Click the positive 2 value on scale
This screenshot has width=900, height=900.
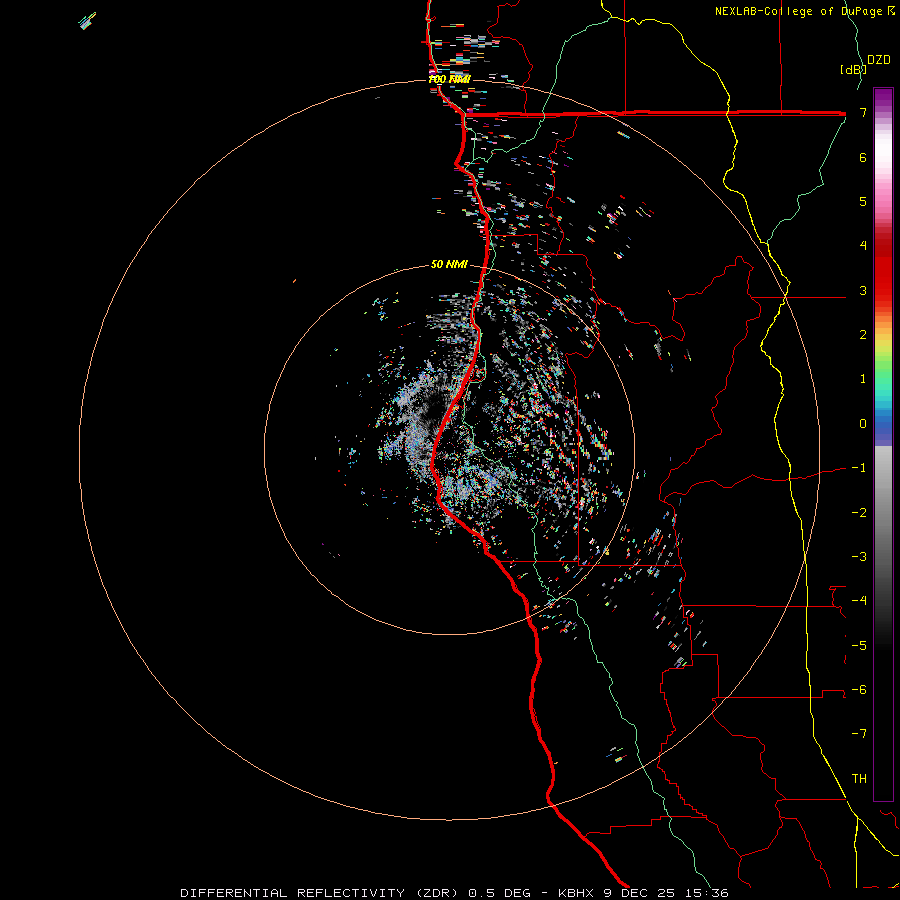coord(863,335)
